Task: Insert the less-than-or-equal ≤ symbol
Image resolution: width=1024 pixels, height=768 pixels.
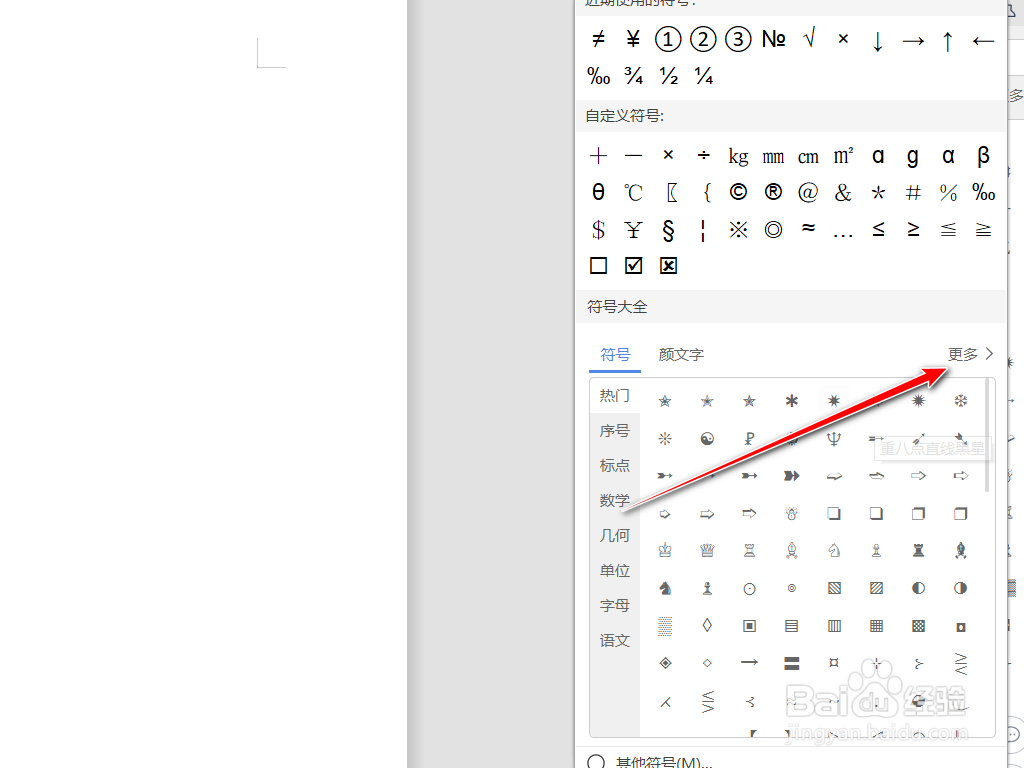Action: click(x=878, y=229)
